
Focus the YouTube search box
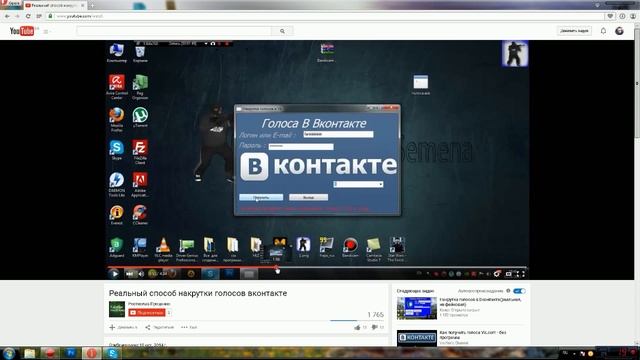coord(174,31)
